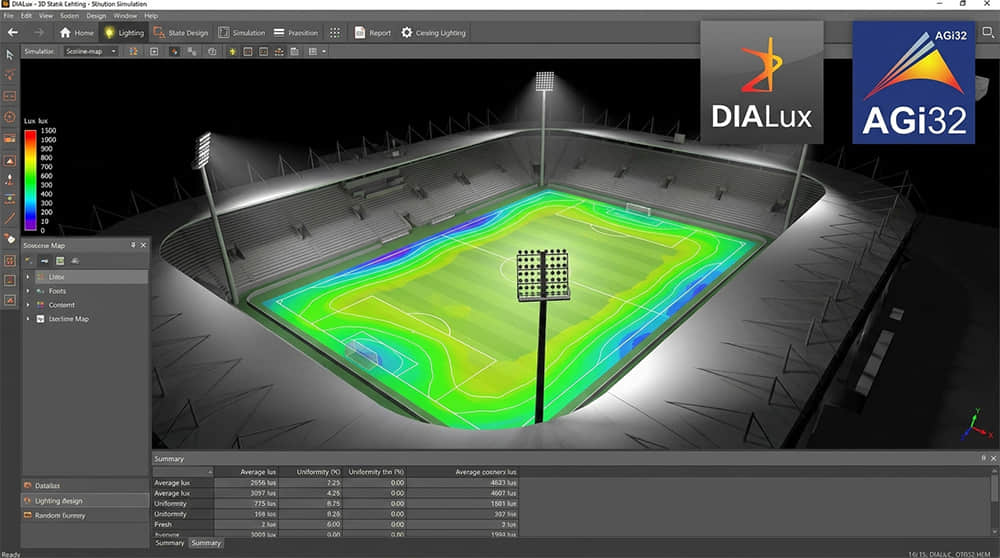Open the File menu

tap(8, 15)
